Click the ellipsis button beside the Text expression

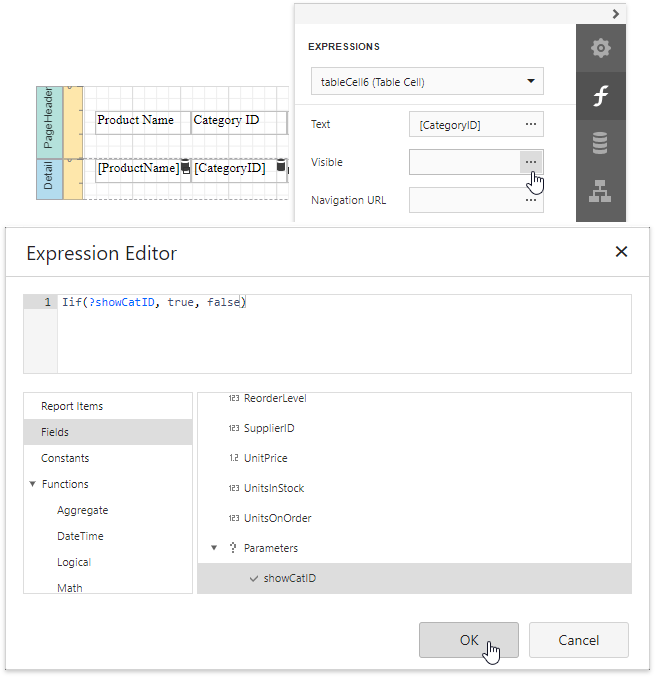click(531, 124)
